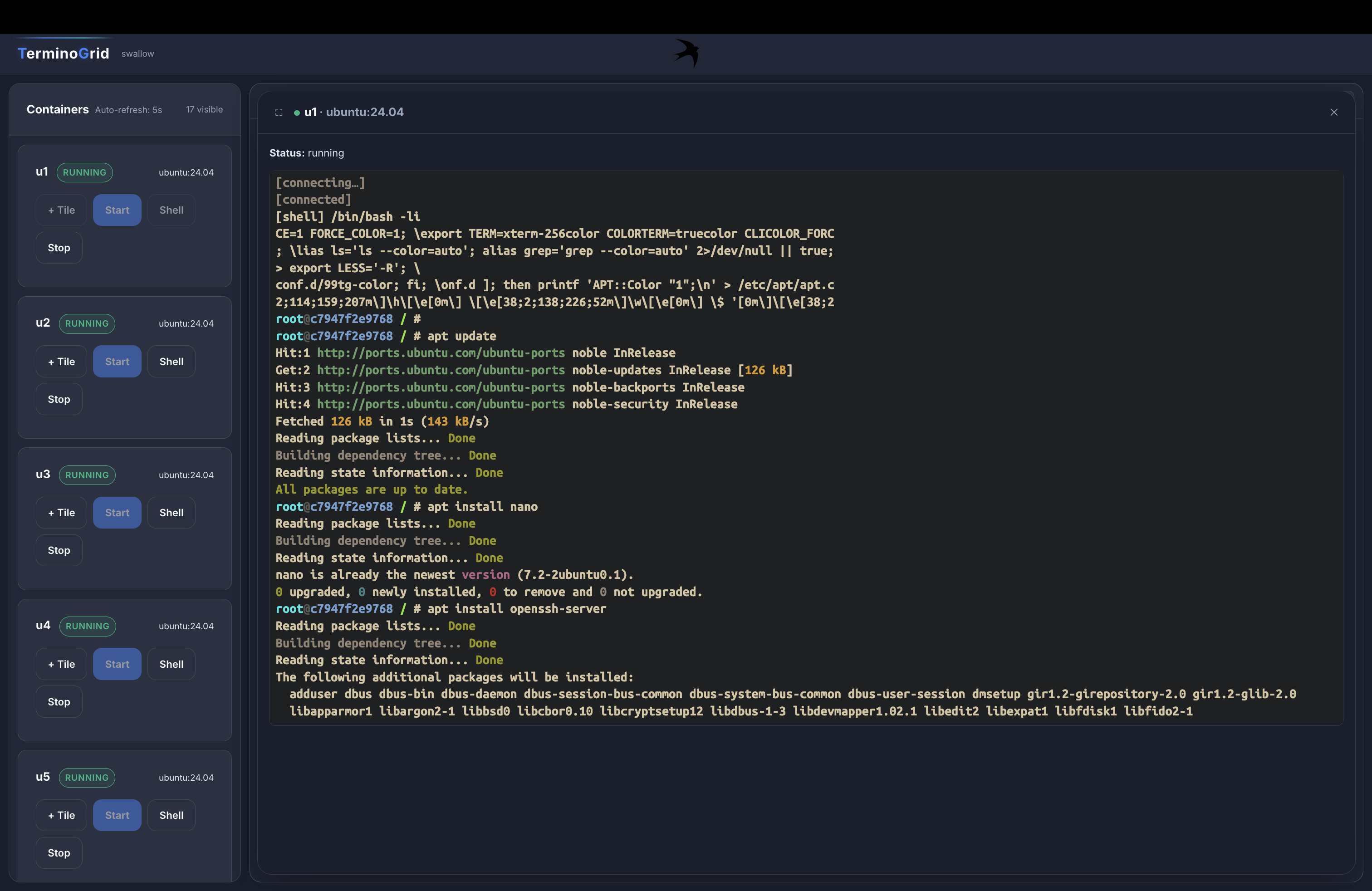Click the fullscreen expand icon beside u1

click(x=279, y=113)
